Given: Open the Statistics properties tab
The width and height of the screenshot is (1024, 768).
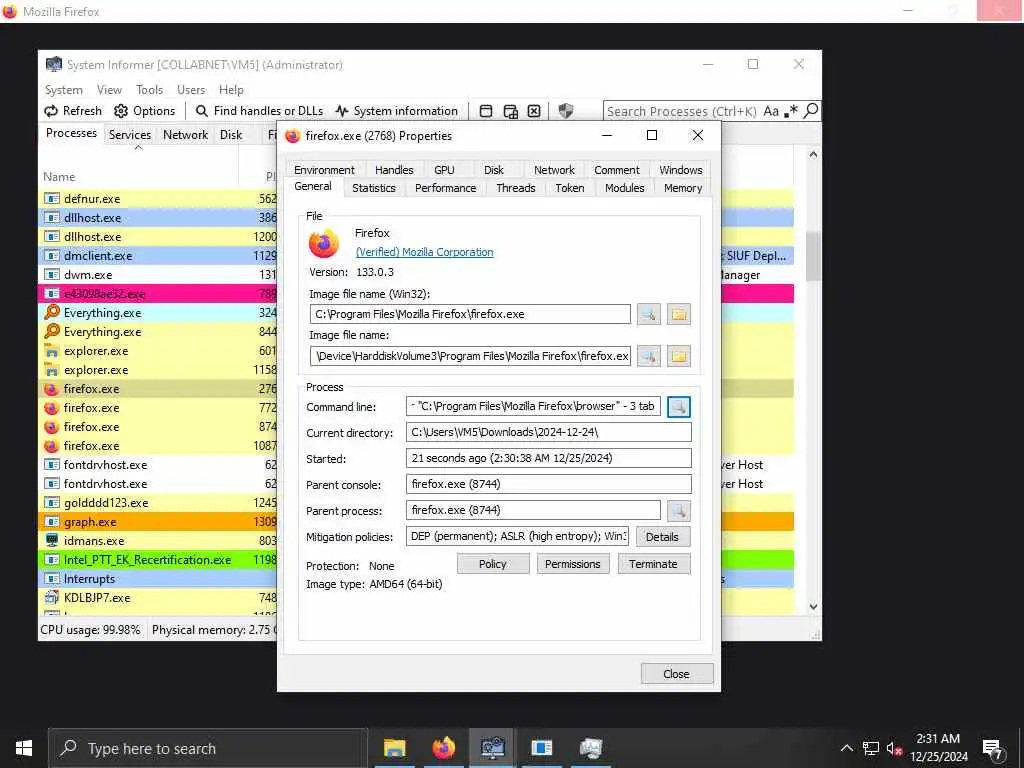Looking at the screenshot, I should pyautogui.click(x=374, y=188).
